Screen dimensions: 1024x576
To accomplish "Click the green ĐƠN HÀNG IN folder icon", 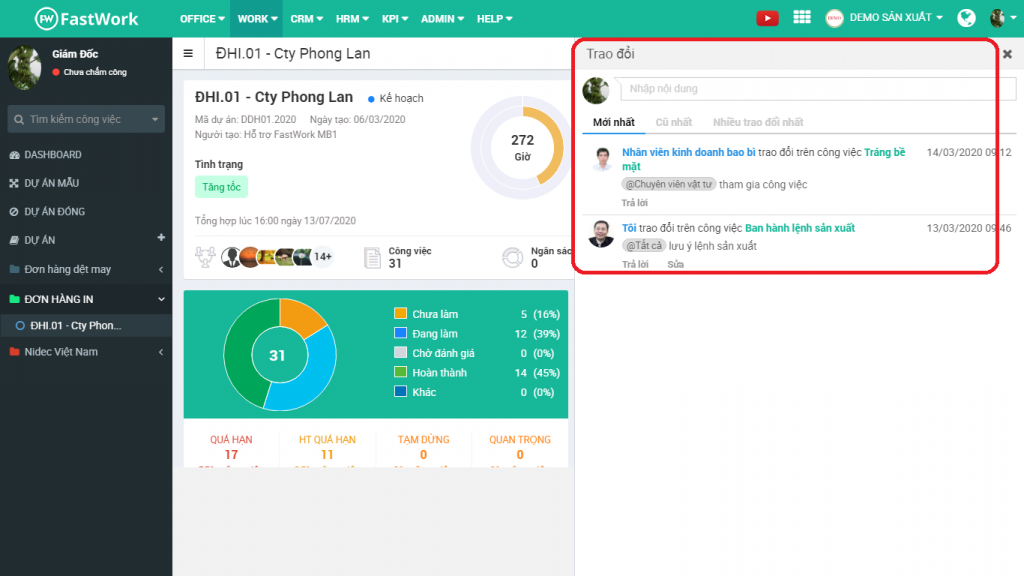I will tap(14, 299).
